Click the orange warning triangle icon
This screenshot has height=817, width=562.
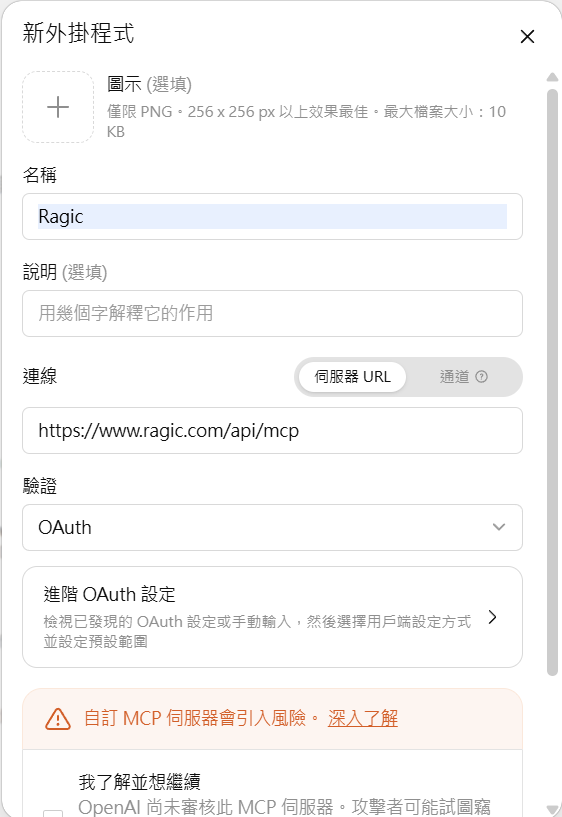click(58, 719)
